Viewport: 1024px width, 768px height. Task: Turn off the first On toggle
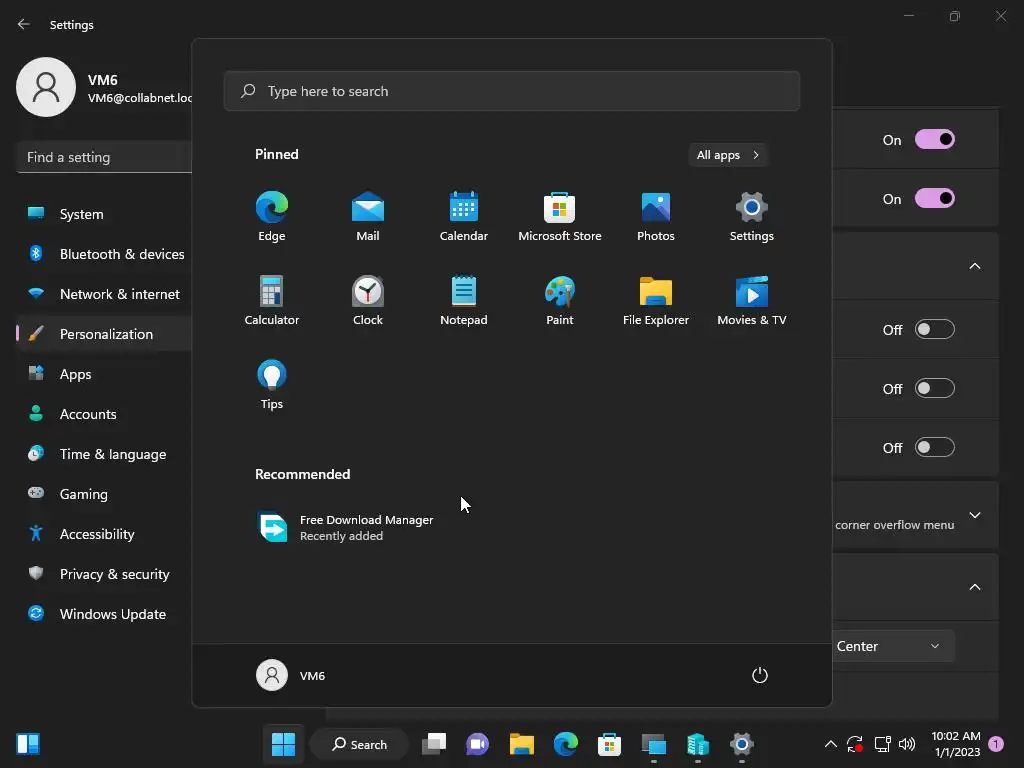point(935,139)
